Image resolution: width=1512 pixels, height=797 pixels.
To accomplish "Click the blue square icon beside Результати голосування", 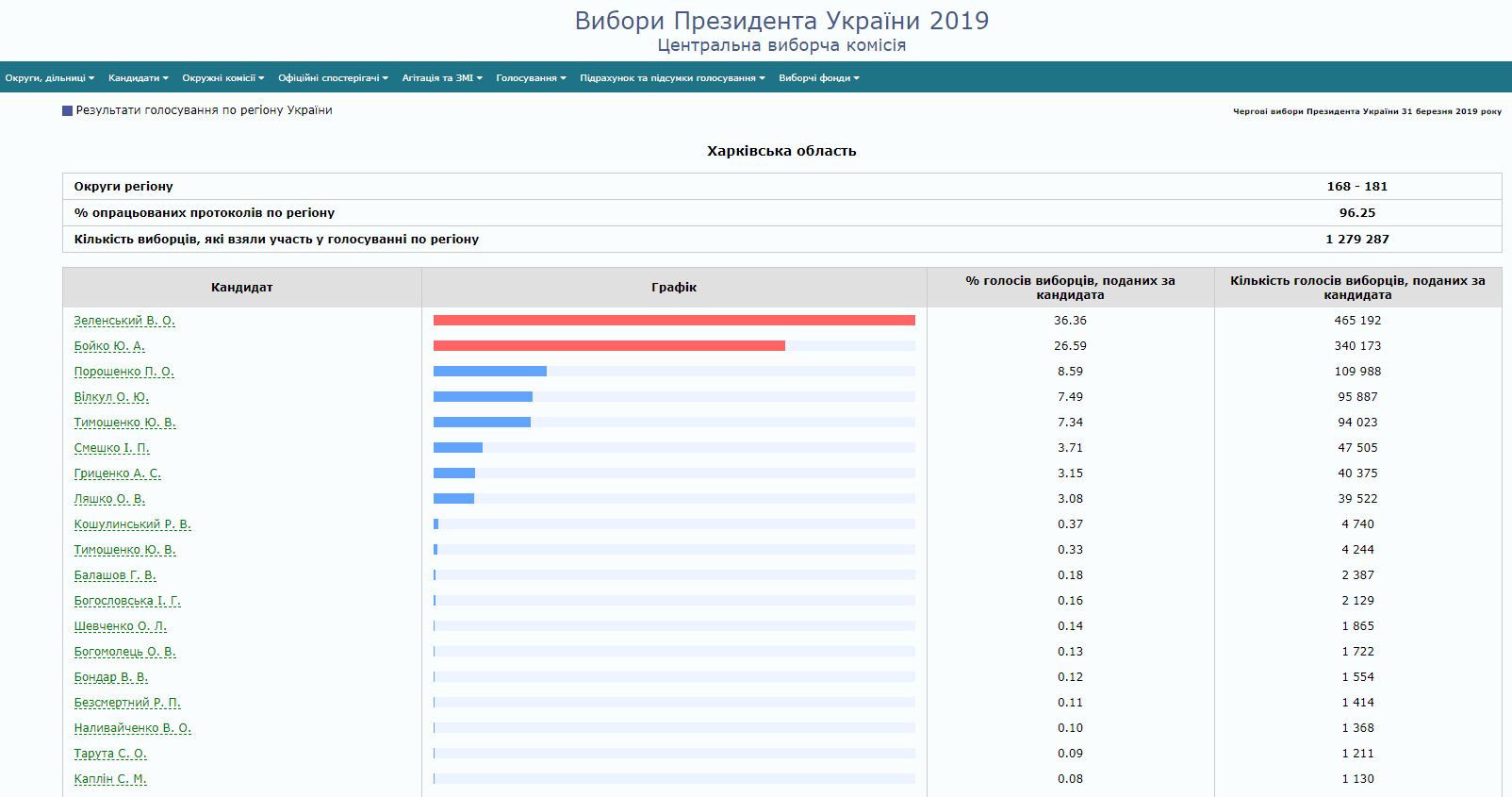I will pos(67,111).
